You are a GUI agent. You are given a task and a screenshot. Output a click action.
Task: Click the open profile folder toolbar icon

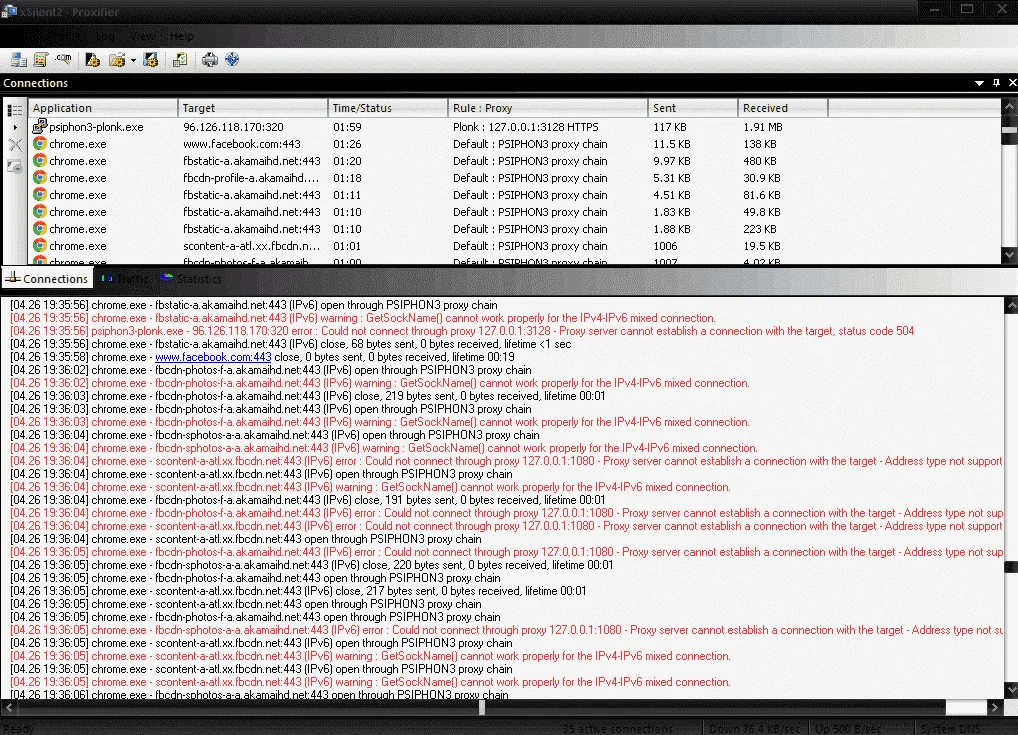click(117, 60)
